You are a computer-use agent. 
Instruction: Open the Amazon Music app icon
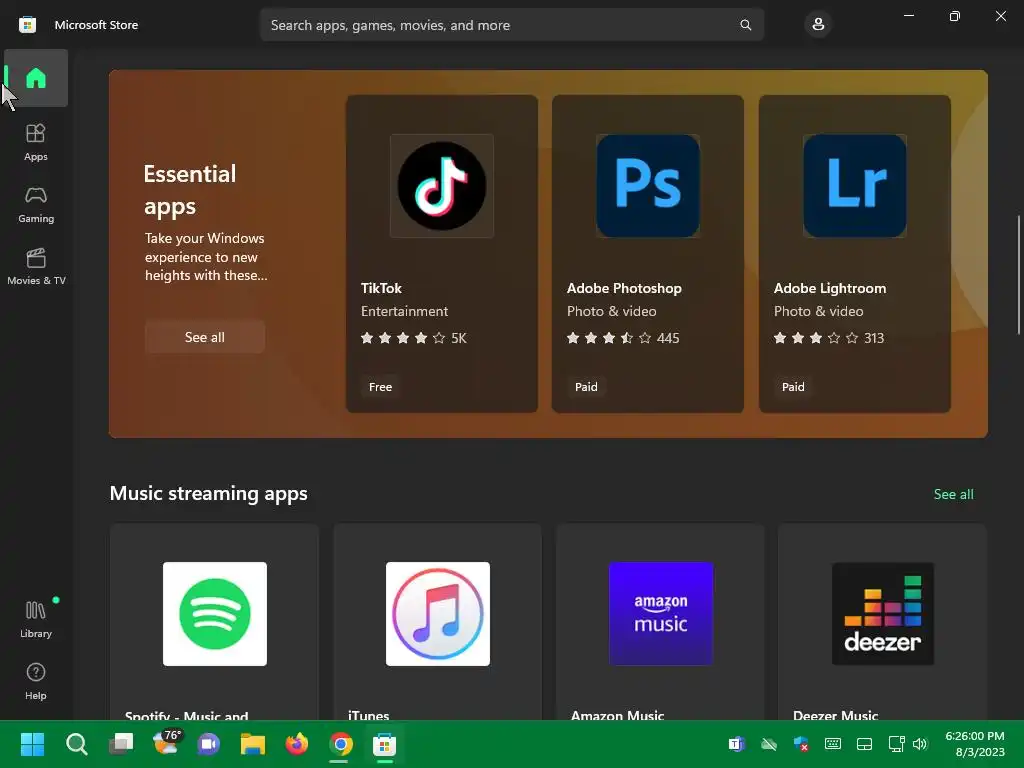661,614
